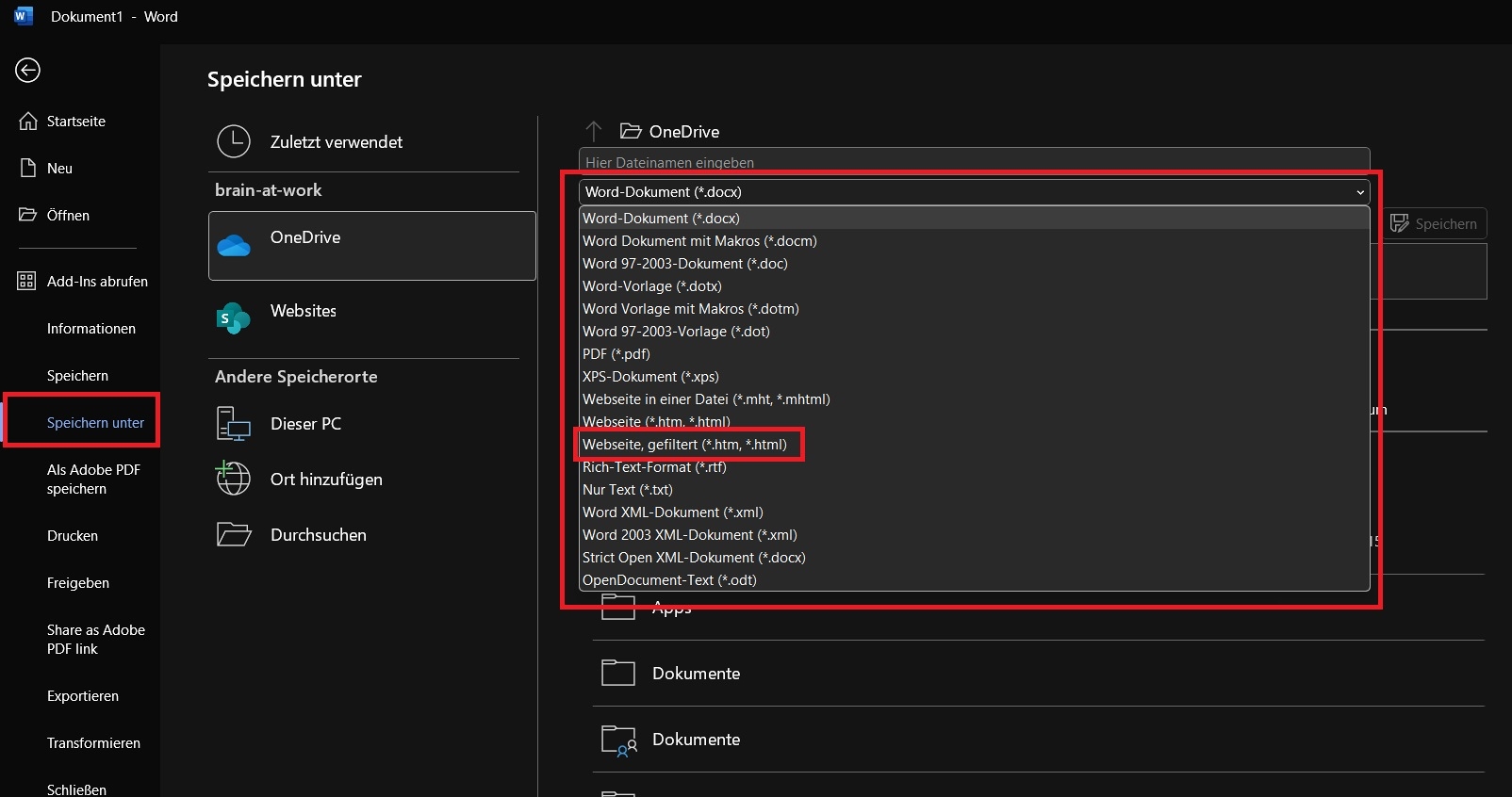Viewport: 1512px width, 797px height.
Task: Select Webseite, gefiltert (*.htm, *.html)
Action: coord(974,444)
